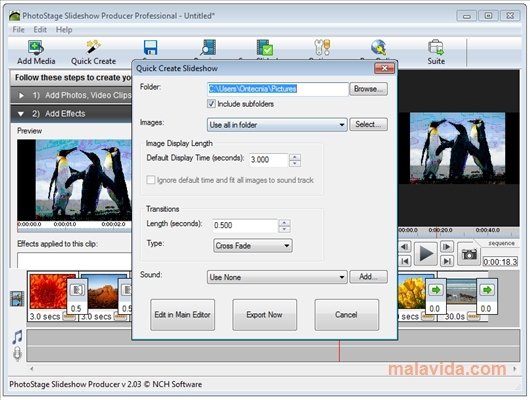530x400 pixels.
Task: Increase Default Display Time with up arrow
Action: click(295, 157)
